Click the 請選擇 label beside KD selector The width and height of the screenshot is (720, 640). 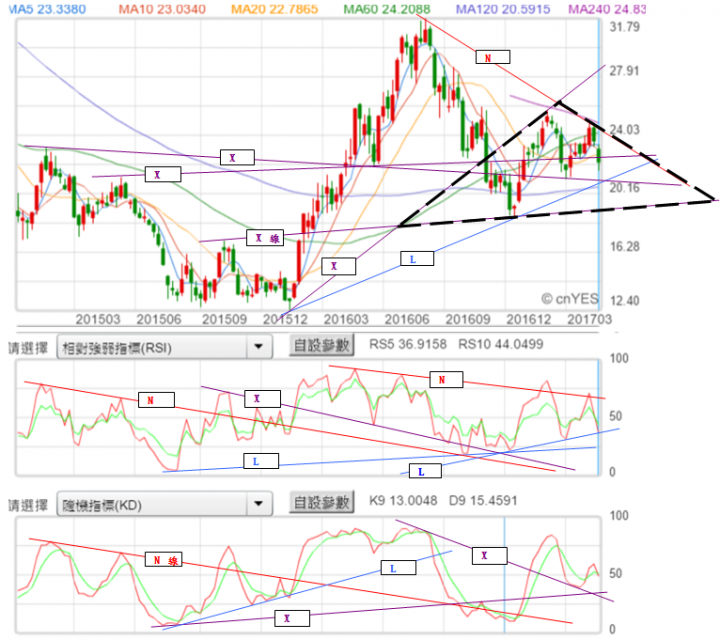[28, 505]
